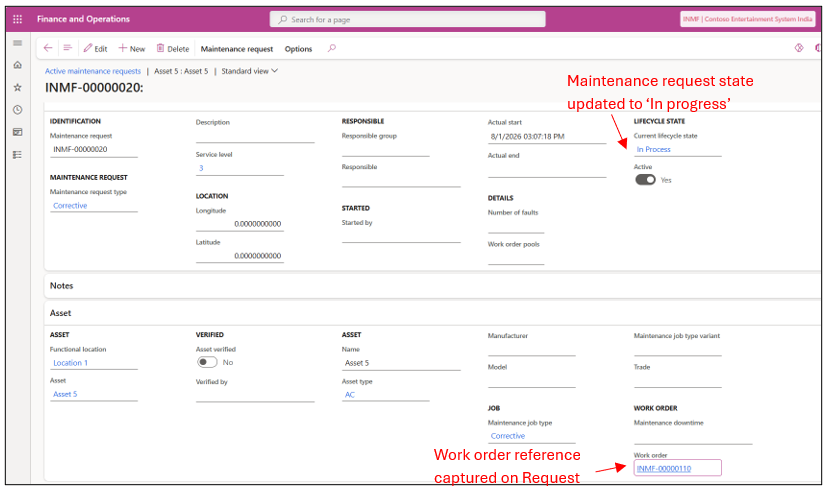Click the Search for a page box
Image resolution: width=826 pixels, height=489 pixels.
click(407, 19)
